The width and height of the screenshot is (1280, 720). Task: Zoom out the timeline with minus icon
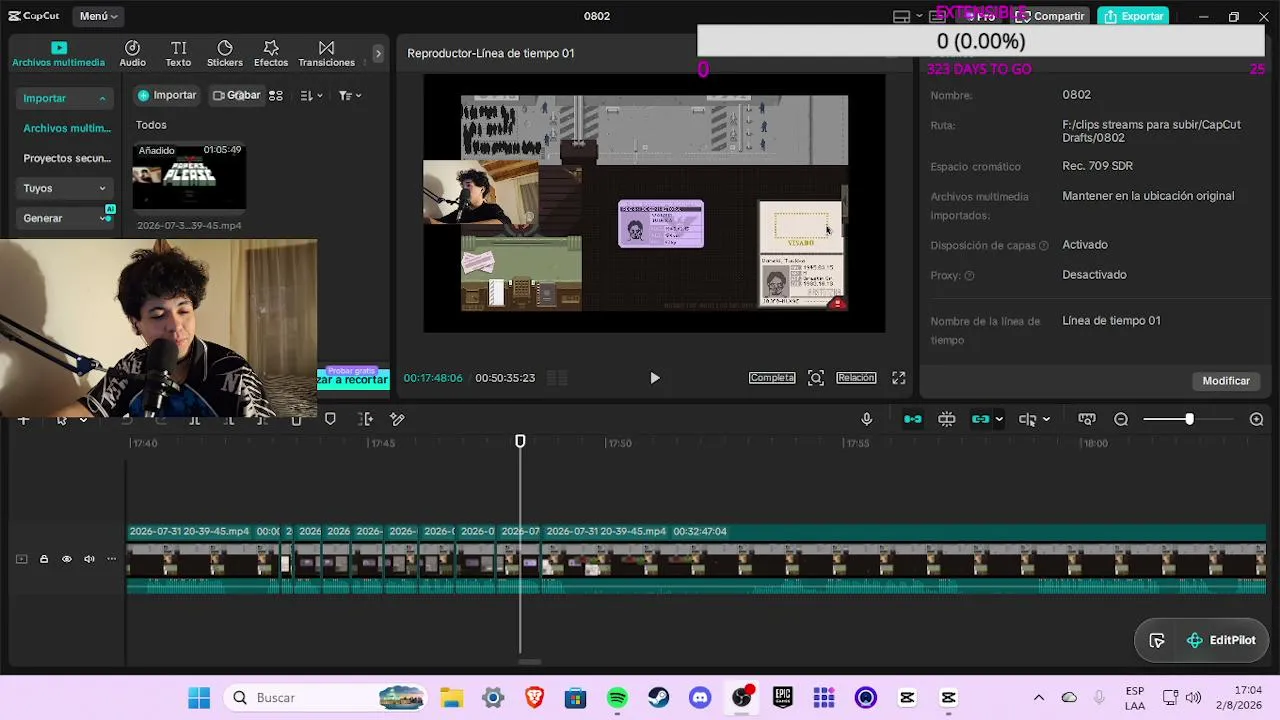click(x=1121, y=419)
